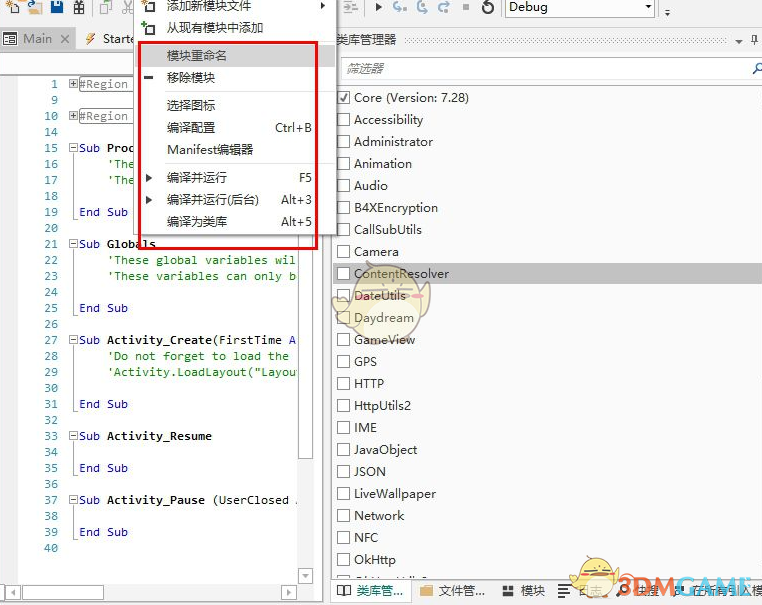Screen dimensions: 762x605
Task: Click the Daydream library label
Action: click(x=384, y=318)
